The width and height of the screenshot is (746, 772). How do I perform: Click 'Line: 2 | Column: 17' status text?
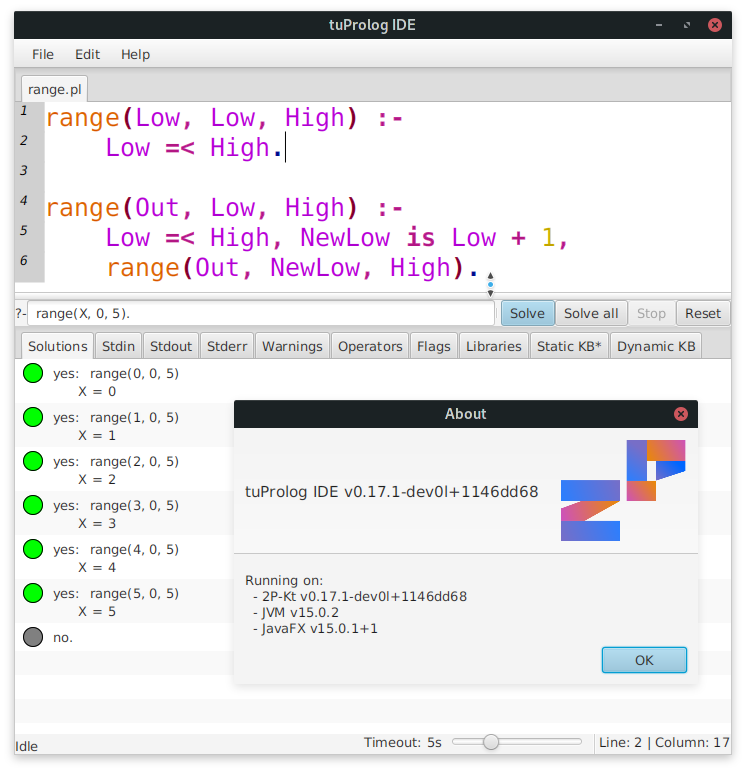(664, 742)
